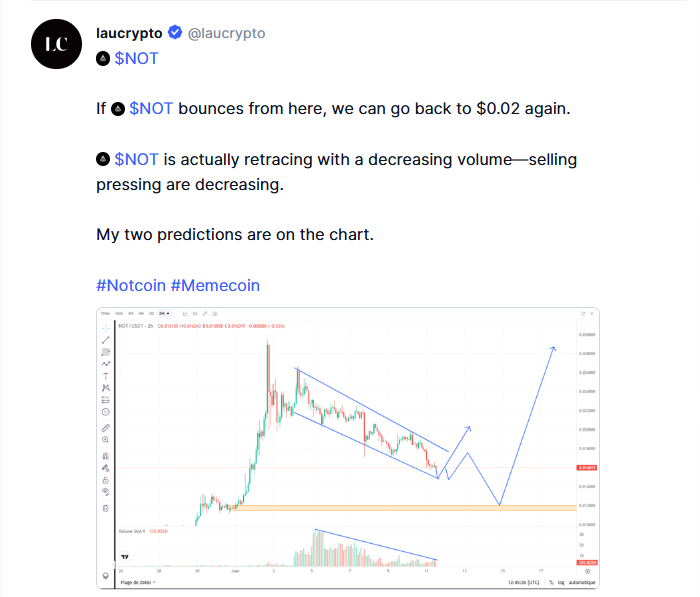Toggle hide drawings eye icon
The image size is (700, 597).
[x=106, y=492]
